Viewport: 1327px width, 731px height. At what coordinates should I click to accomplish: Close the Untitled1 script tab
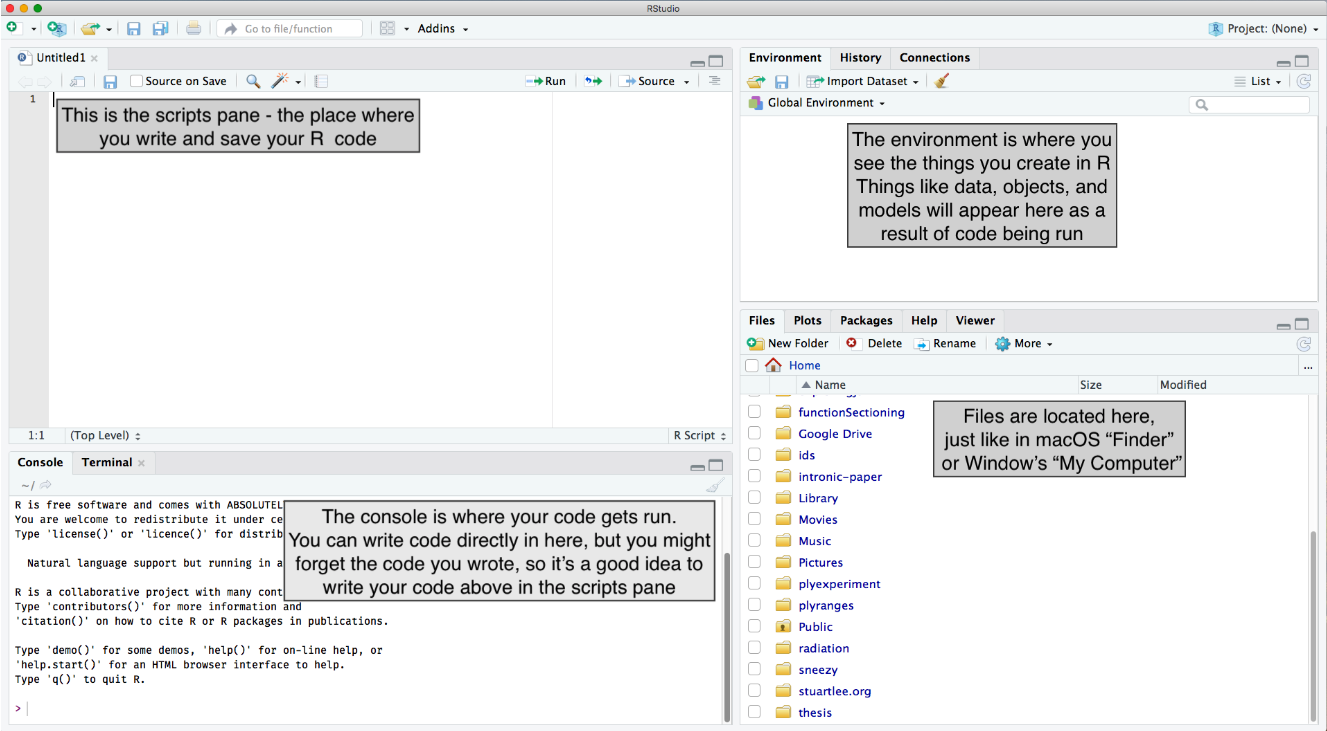coord(95,58)
